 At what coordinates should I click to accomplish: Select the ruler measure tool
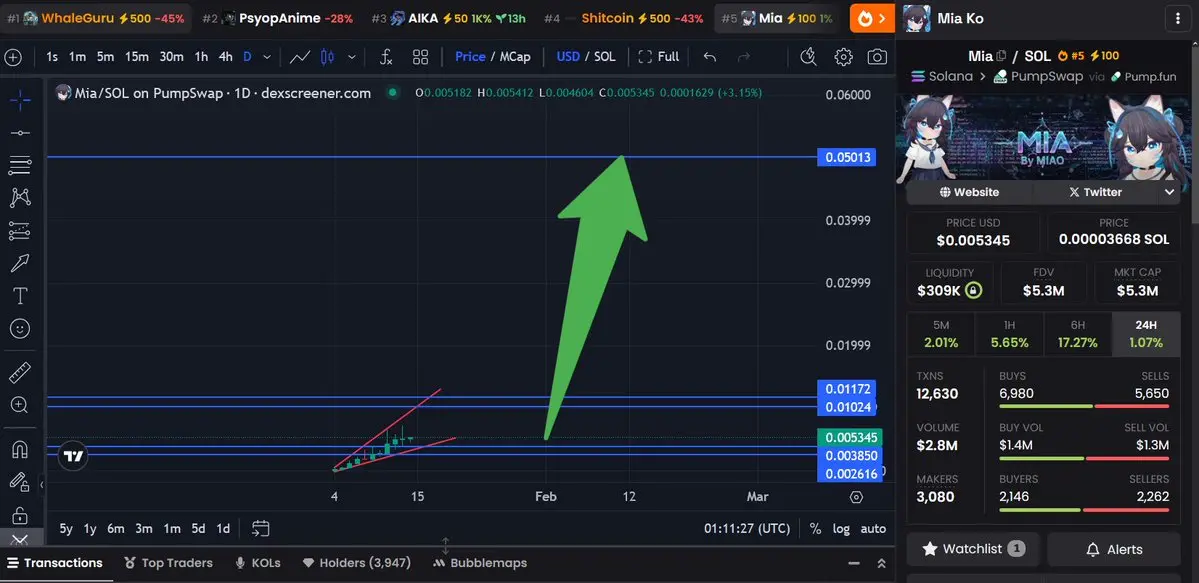point(20,373)
